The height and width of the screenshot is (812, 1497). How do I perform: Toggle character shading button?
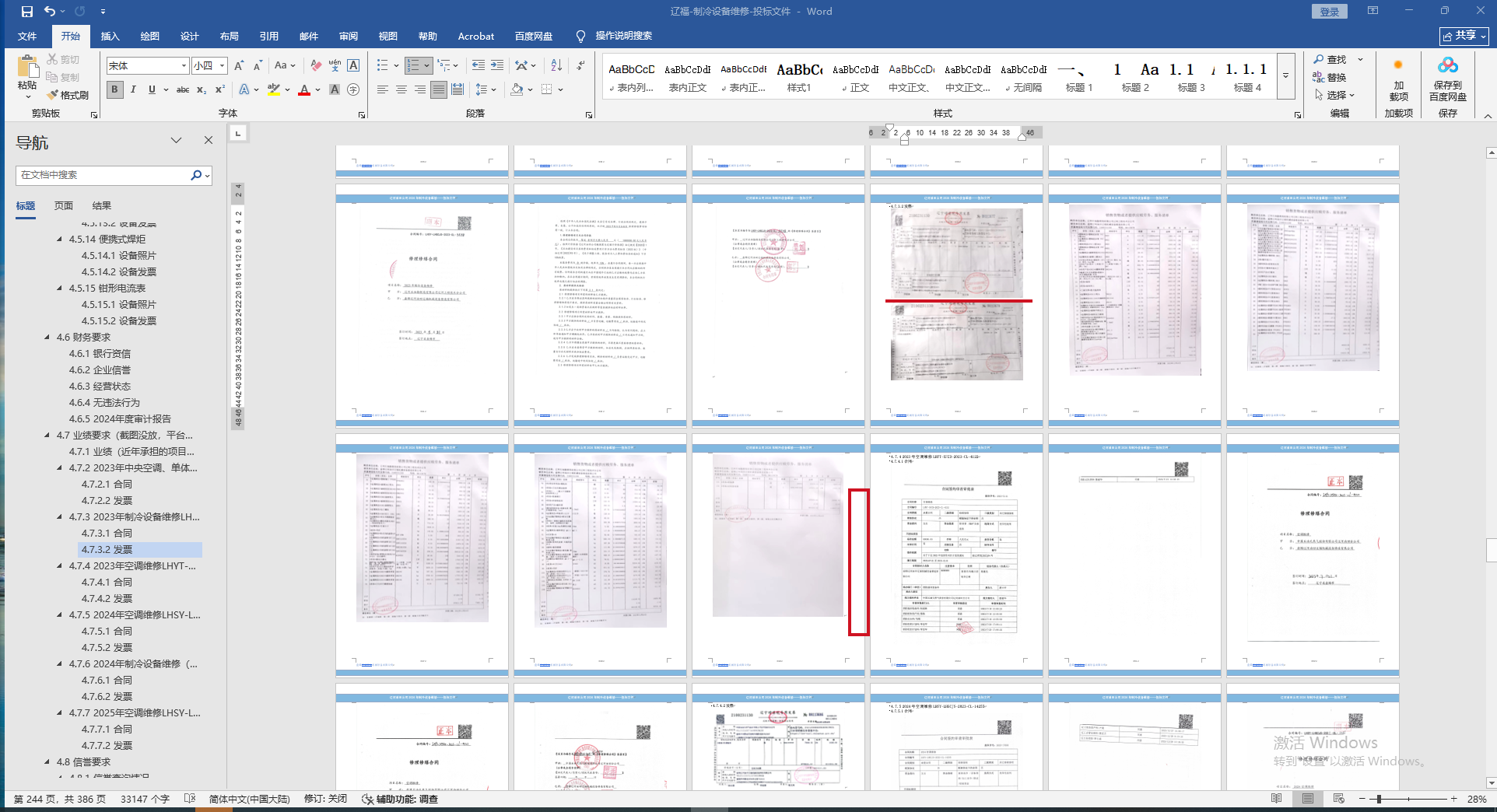(335, 90)
